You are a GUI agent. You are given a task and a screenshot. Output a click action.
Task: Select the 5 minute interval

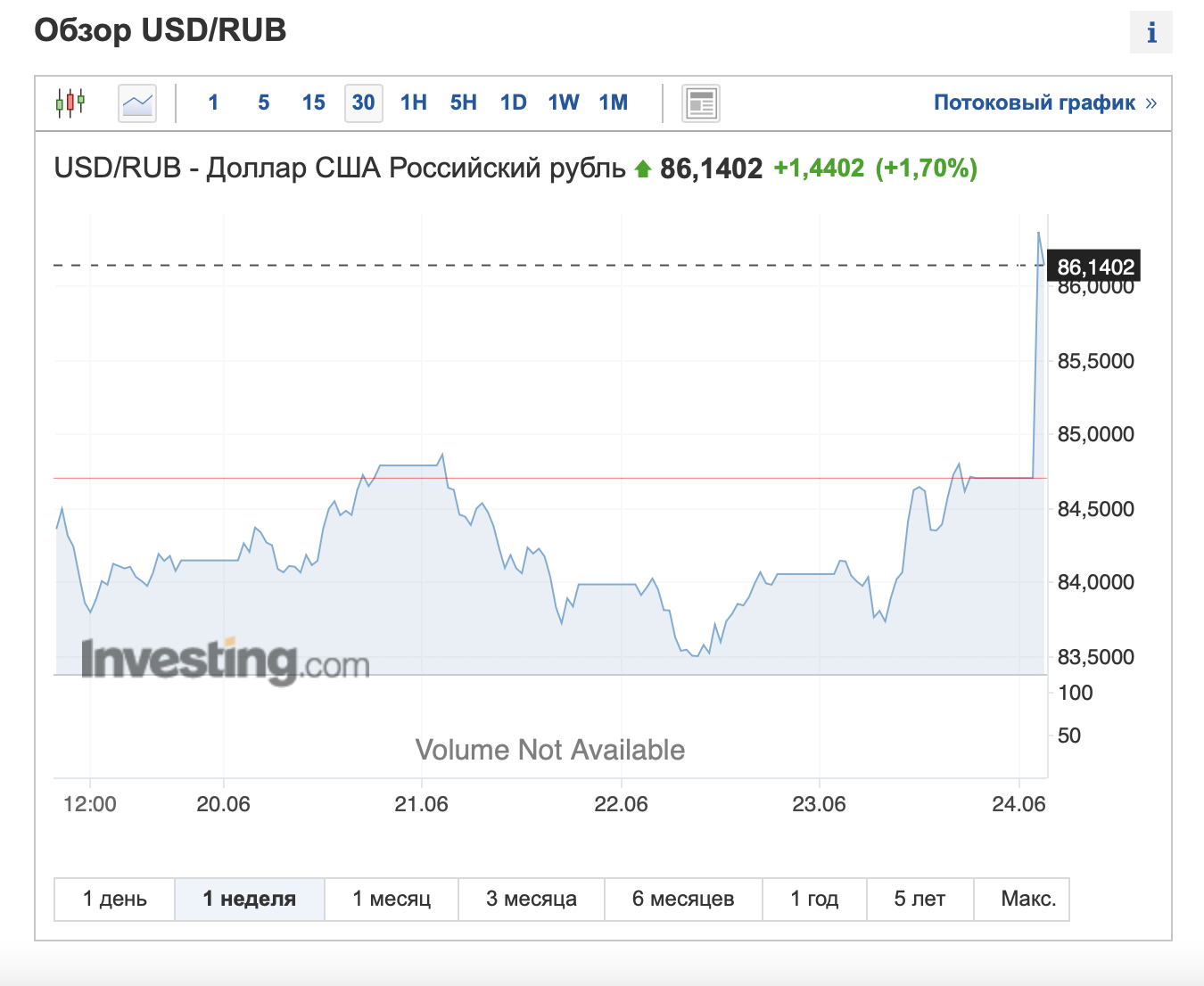[x=264, y=103]
